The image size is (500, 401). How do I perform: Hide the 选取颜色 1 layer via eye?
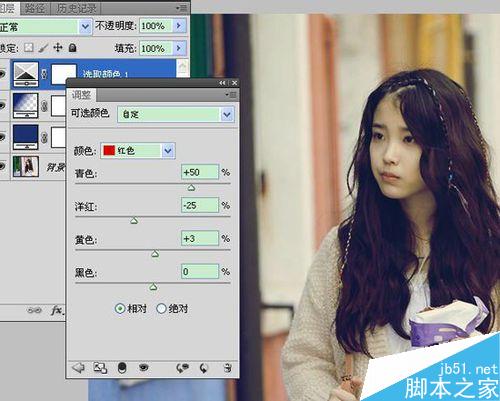click(3, 74)
